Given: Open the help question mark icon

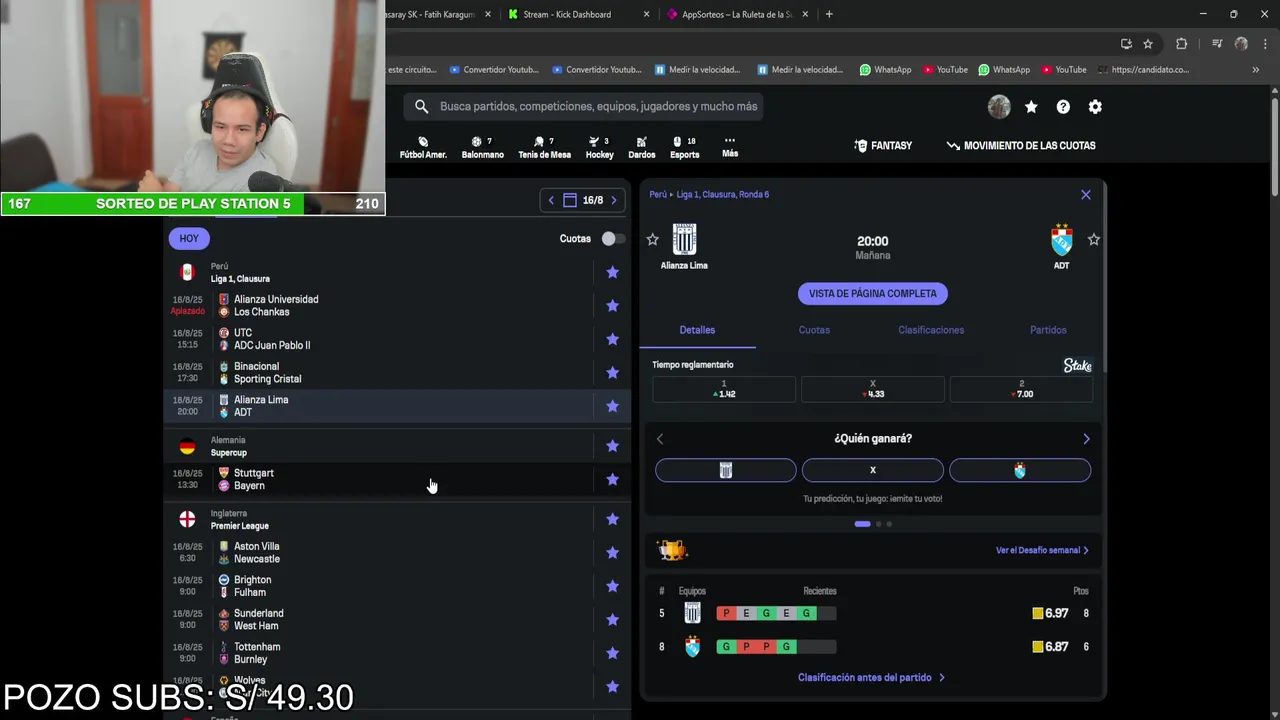Looking at the screenshot, I should click(1063, 107).
